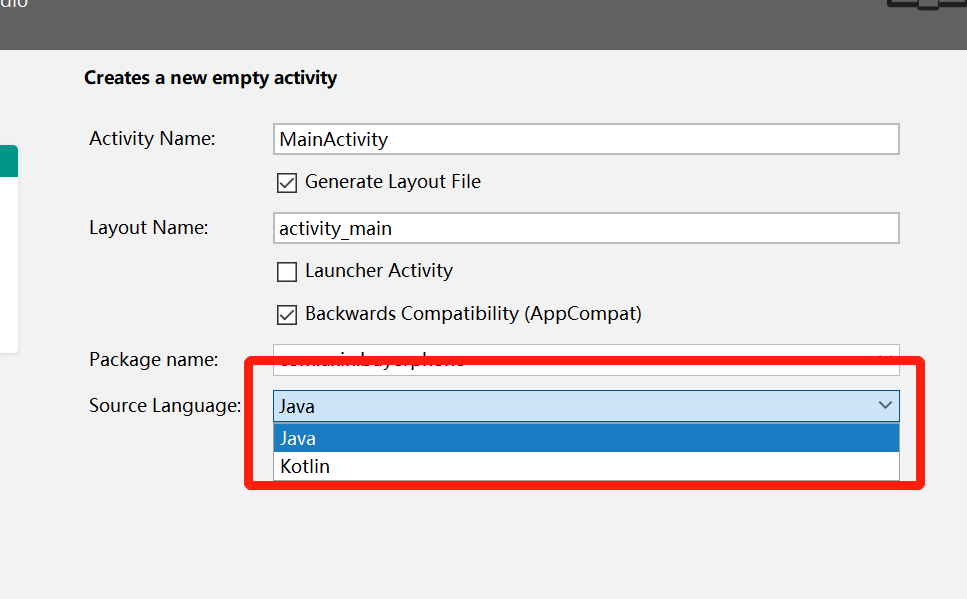Screen dimensions: 967x599
Task: Click the Layout Name label
Action: (x=149, y=228)
